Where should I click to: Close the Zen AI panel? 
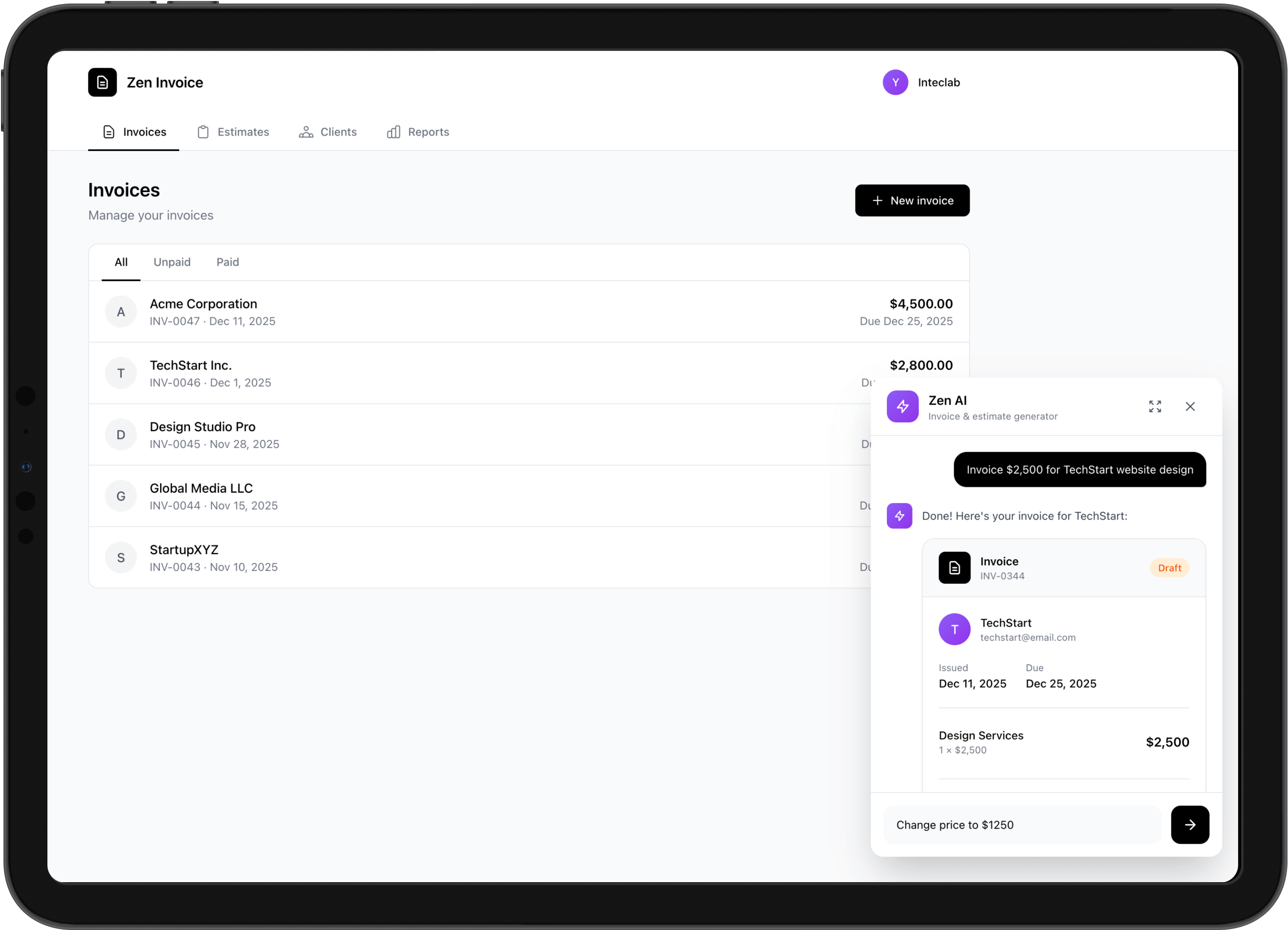(x=1190, y=406)
